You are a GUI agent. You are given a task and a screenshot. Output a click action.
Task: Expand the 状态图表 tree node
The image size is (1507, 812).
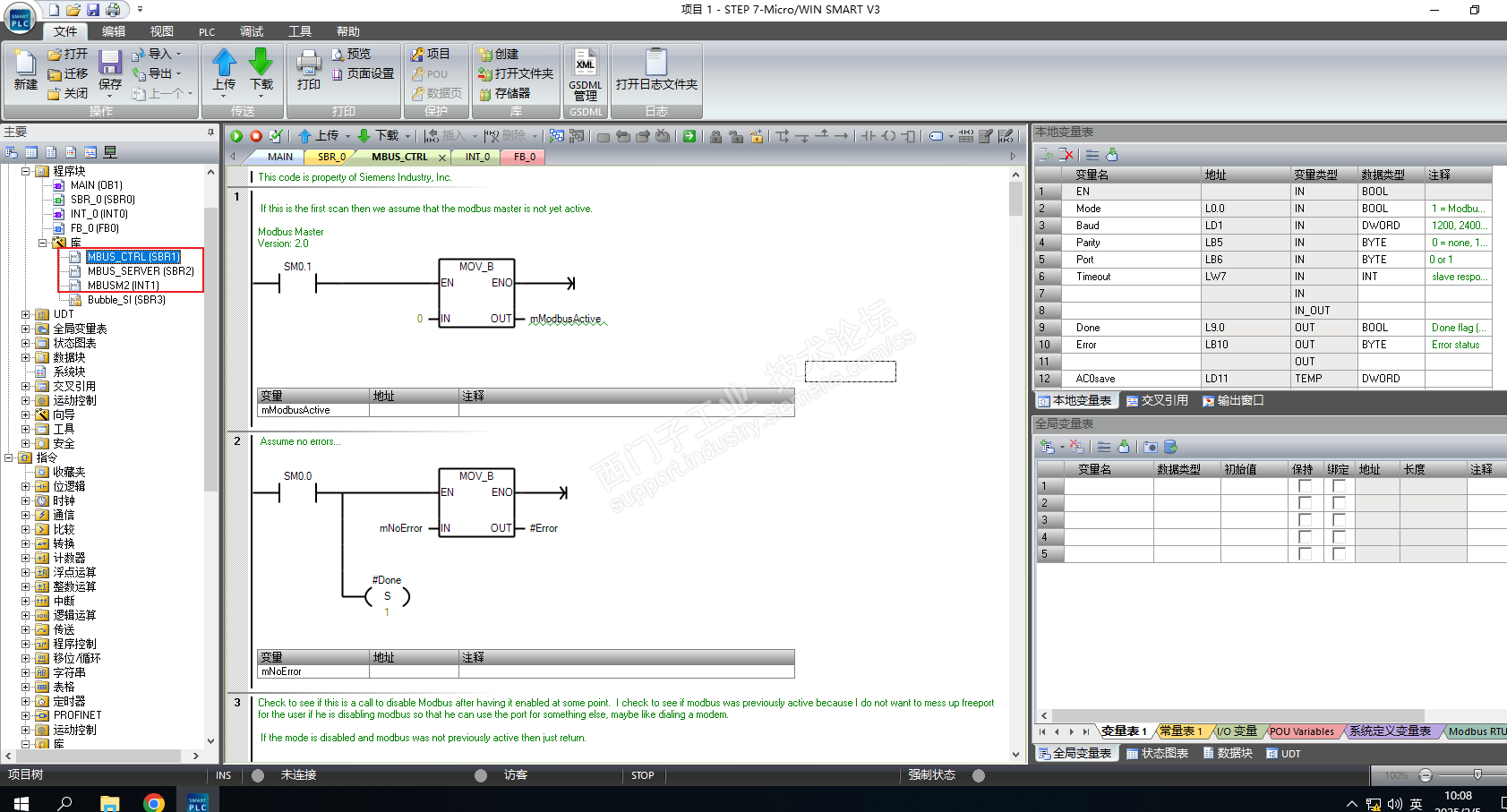(x=26, y=343)
